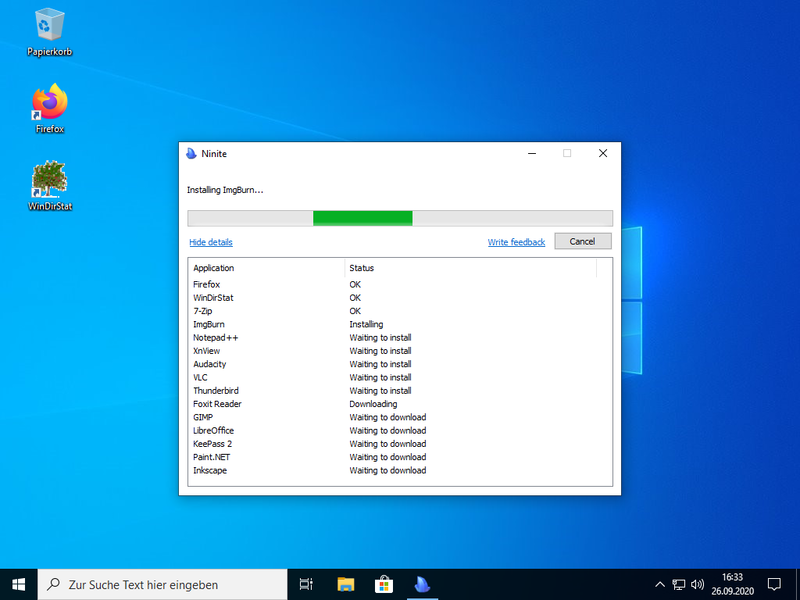Click the clock in the system tray

pyautogui.click(x=733, y=583)
